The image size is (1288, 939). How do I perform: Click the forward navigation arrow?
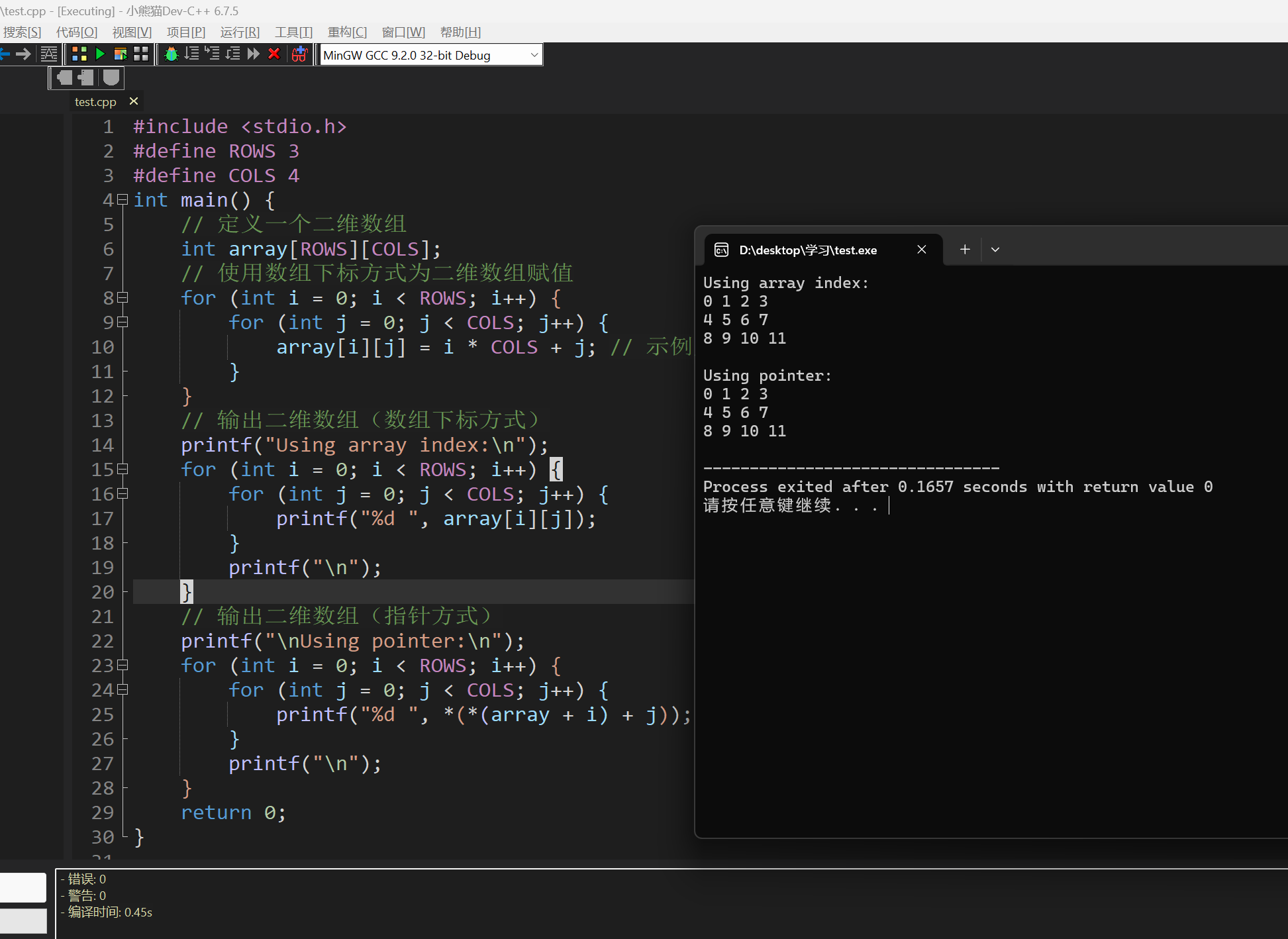(x=23, y=54)
